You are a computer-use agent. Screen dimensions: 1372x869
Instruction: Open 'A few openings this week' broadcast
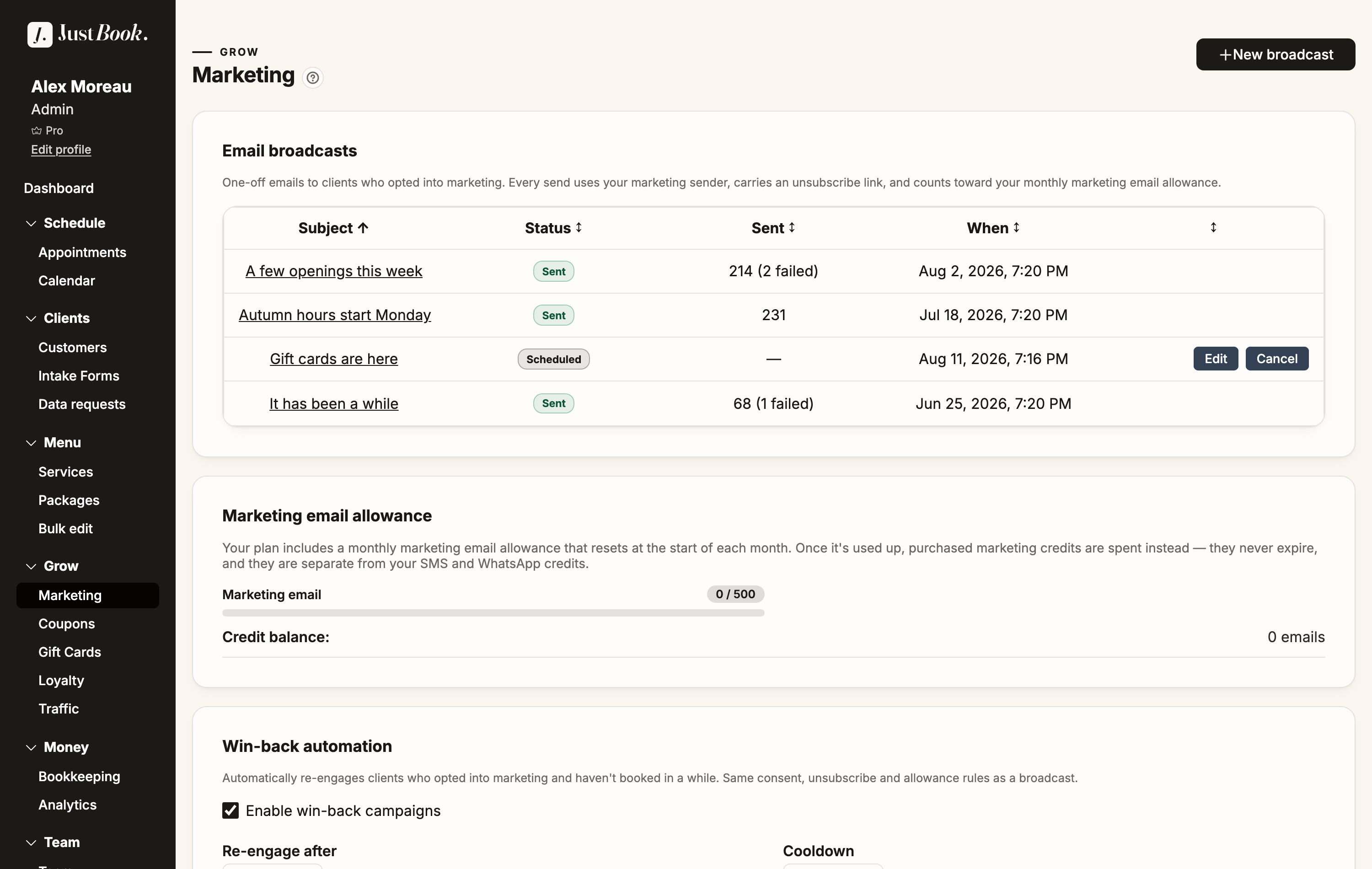334,271
